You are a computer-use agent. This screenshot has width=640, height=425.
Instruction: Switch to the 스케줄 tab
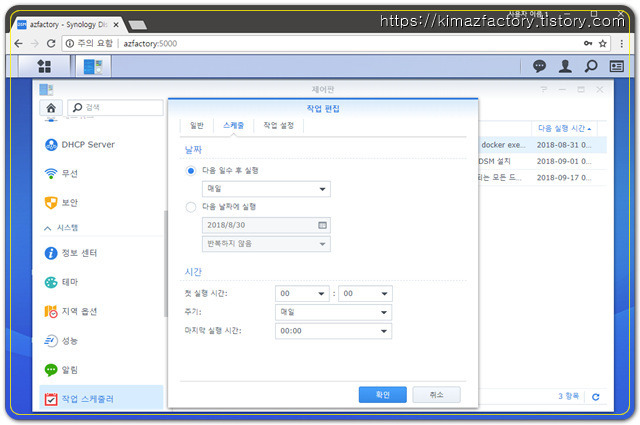[x=233, y=125]
